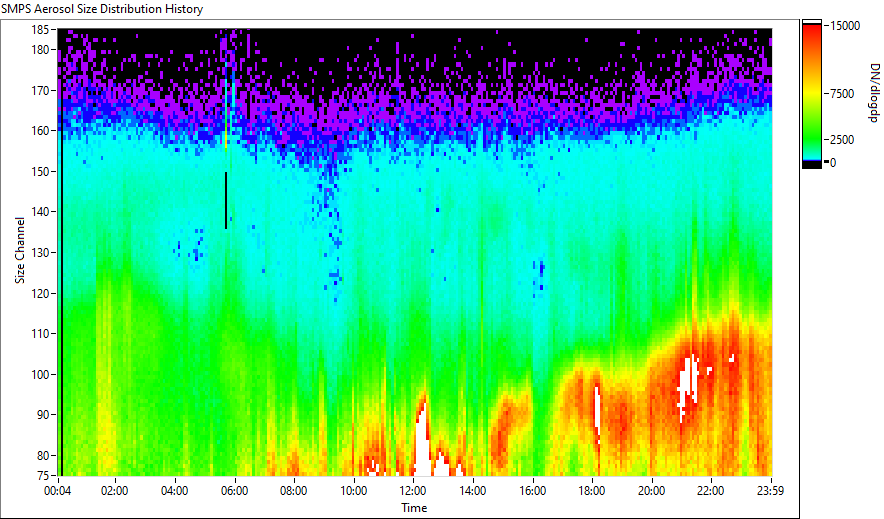Click the 20:00 time tick label
The height and width of the screenshot is (519, 884).
[x=652, y=491]
